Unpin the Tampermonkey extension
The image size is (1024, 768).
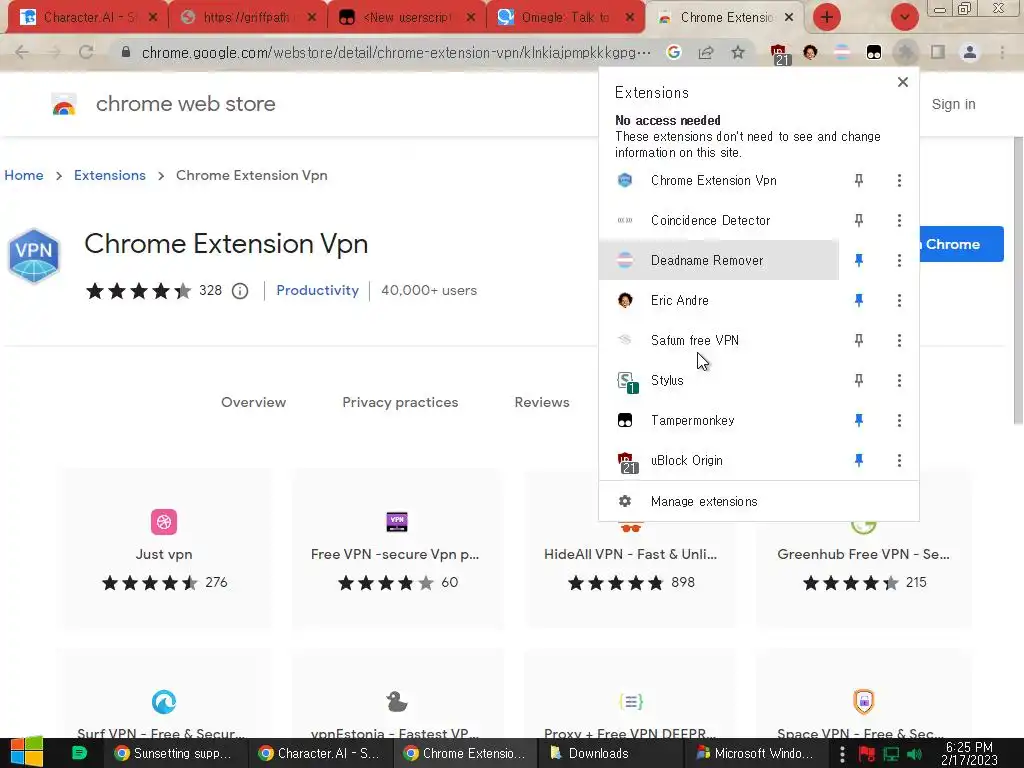click(859, 421)
